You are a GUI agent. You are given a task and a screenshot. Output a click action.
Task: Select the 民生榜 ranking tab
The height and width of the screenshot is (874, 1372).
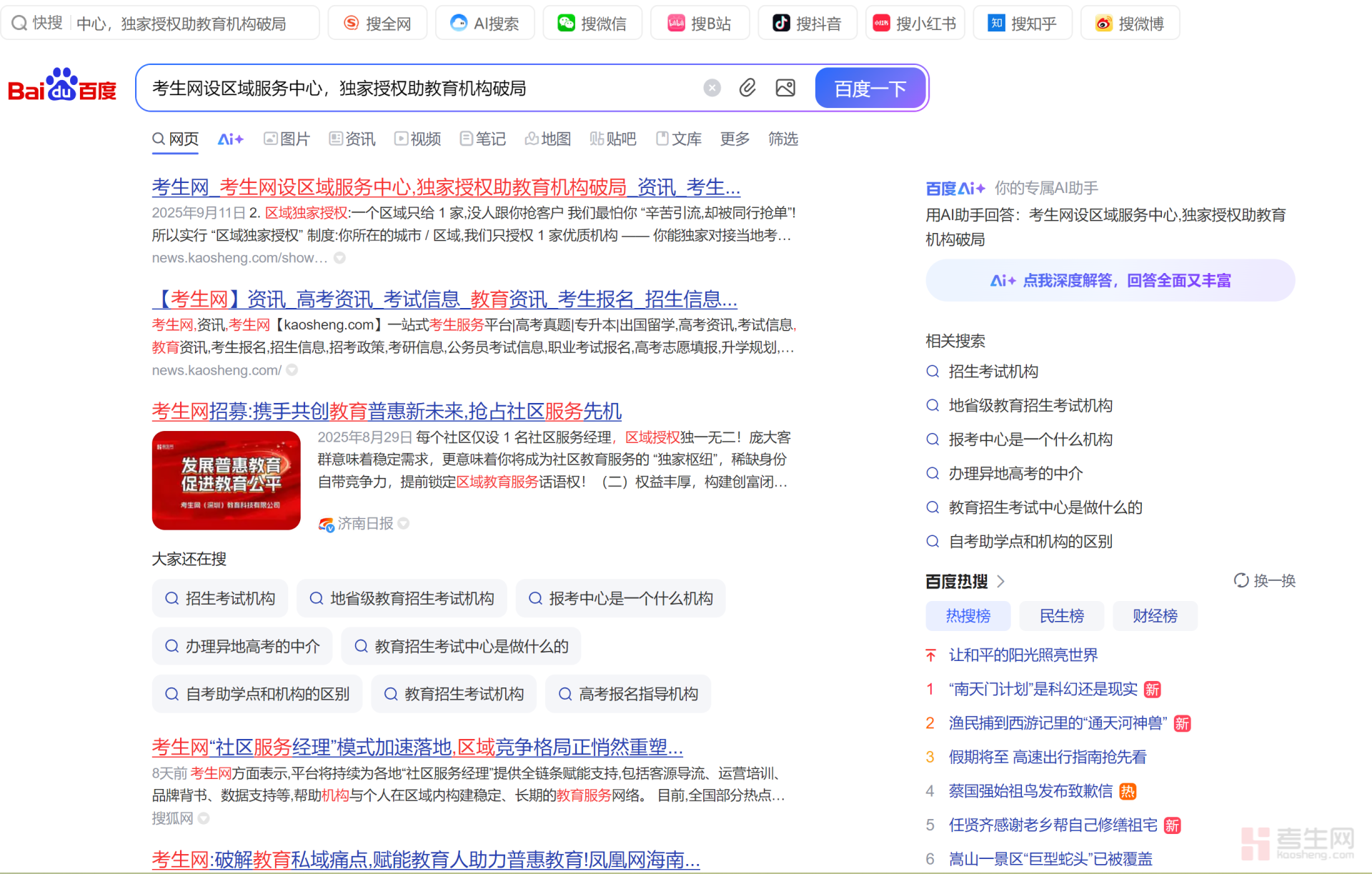click(x=1061, y=616)
